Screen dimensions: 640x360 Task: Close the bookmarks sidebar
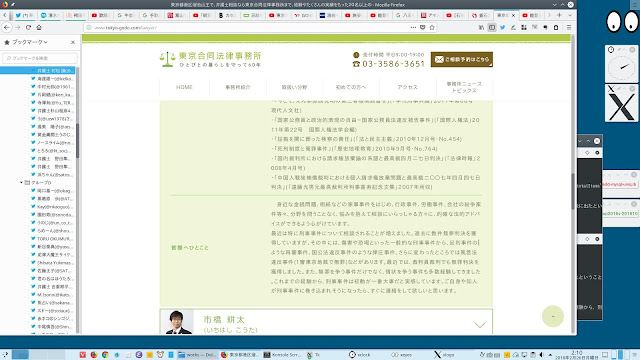click(x=73, y=42)
